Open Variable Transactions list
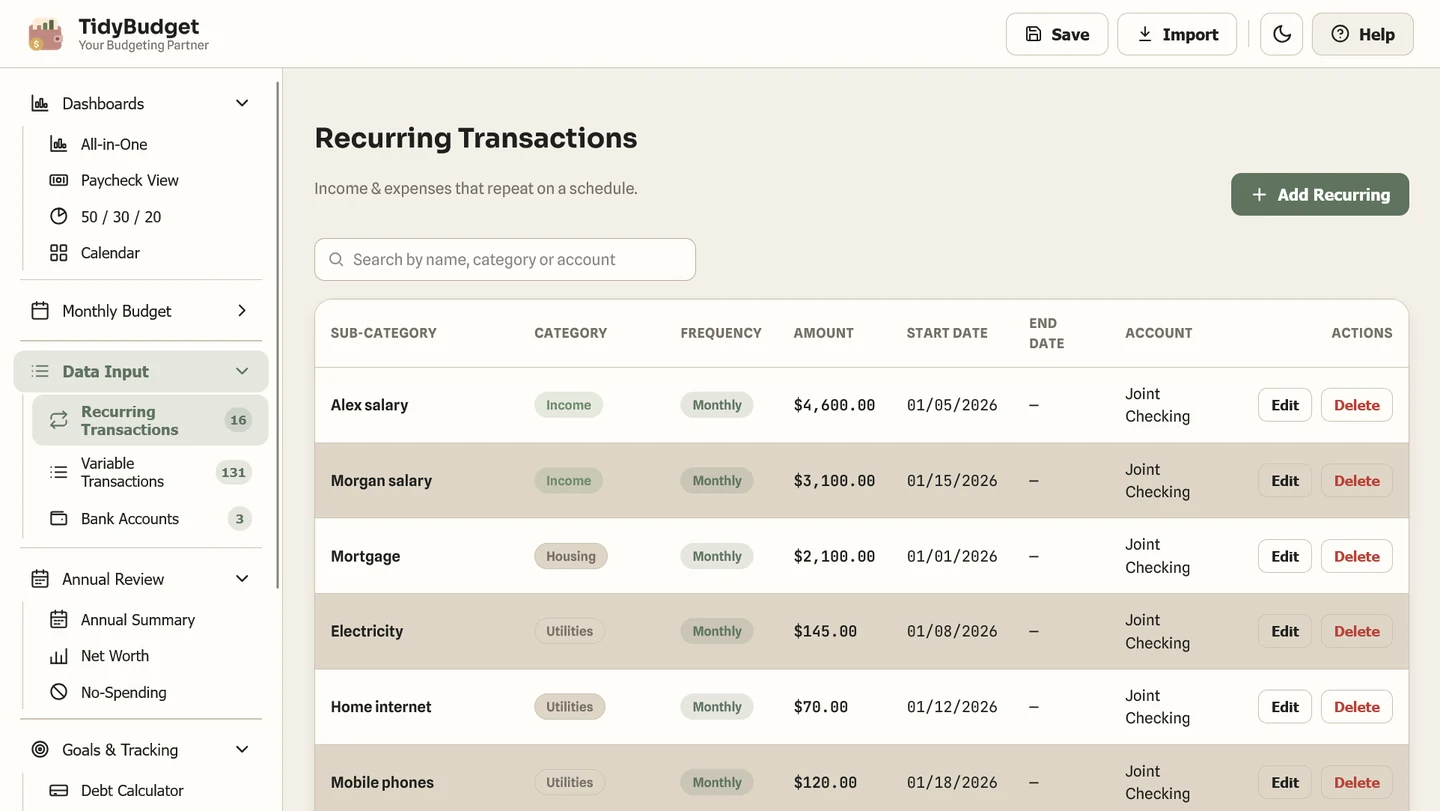The width and height of the screenshot is (1440, 811). [150, 472]
